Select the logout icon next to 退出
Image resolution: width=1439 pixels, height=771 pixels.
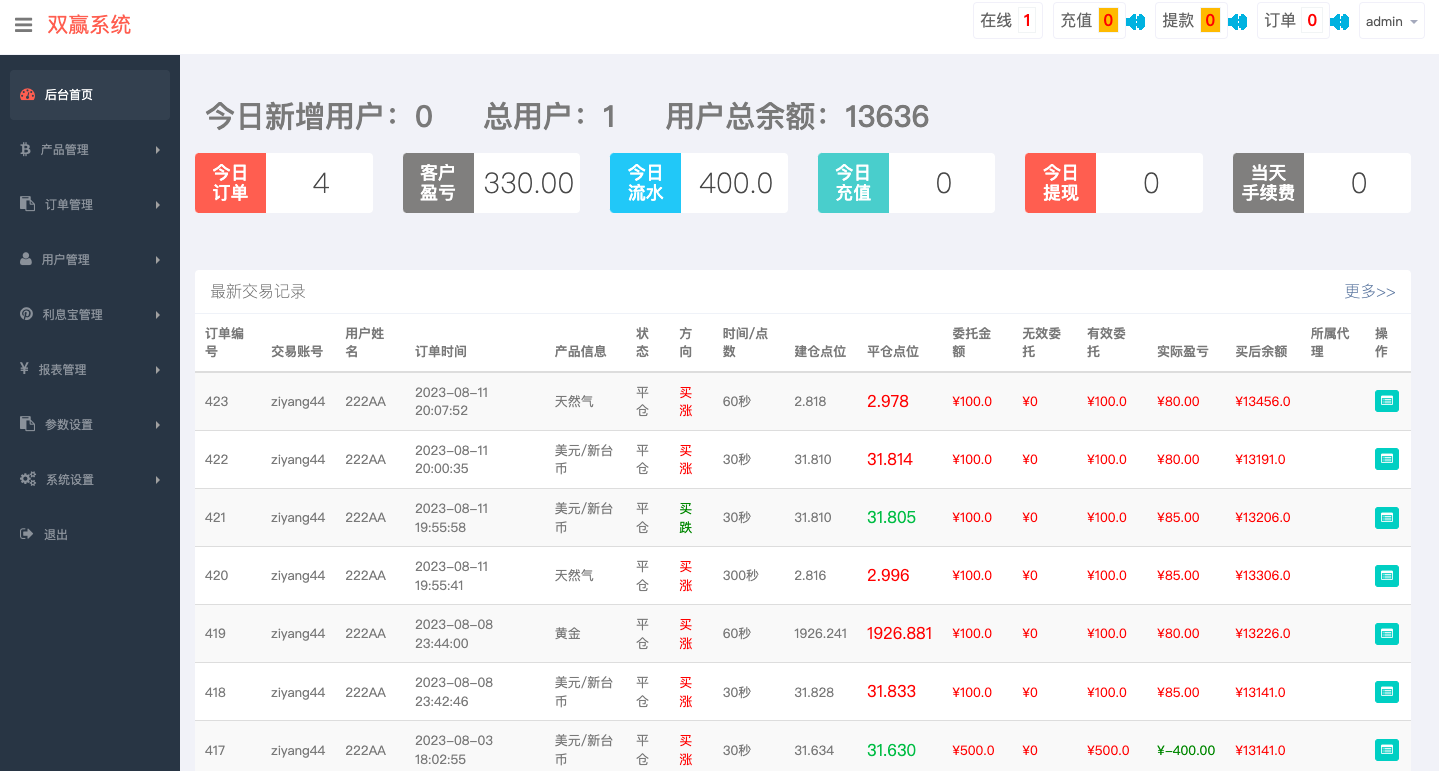27,534
